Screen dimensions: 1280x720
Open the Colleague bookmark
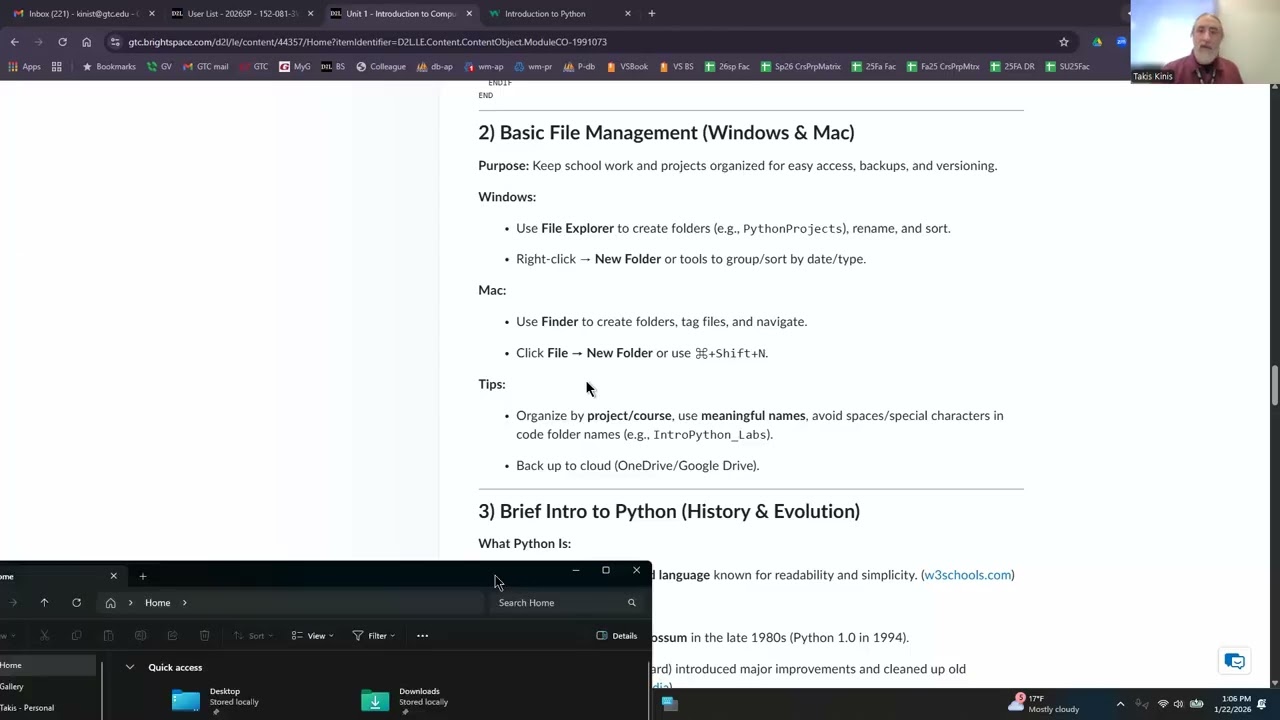pyautogui.click(x=381, y=67)
